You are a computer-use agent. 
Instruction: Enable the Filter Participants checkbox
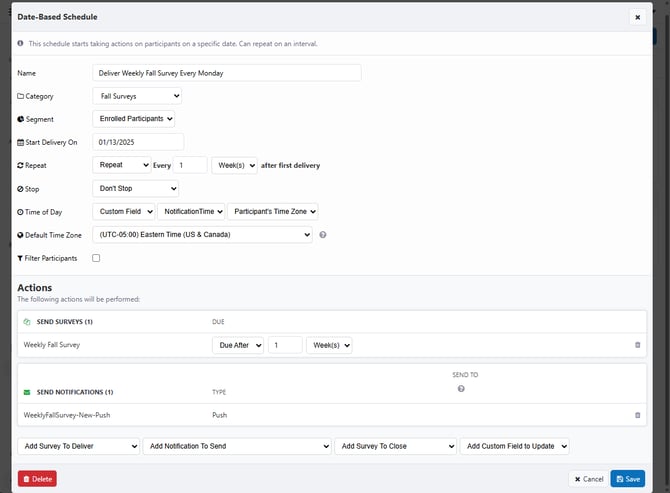point(96,258)
